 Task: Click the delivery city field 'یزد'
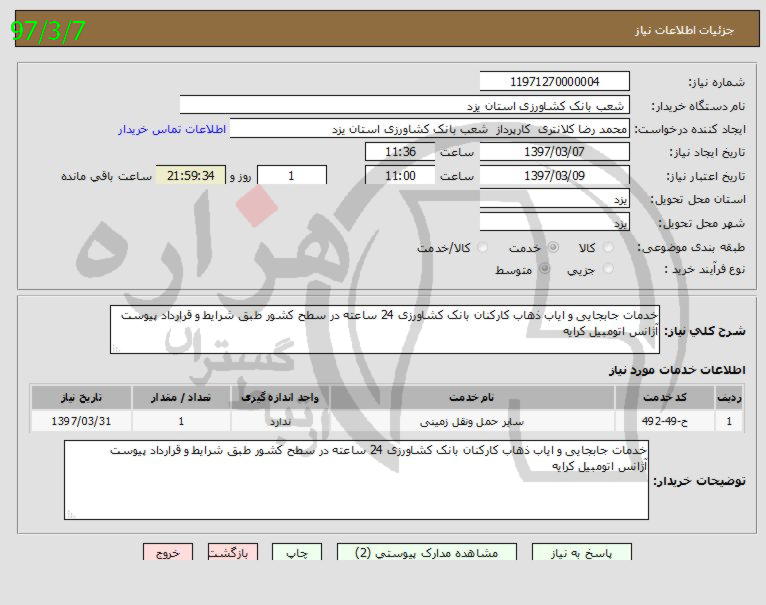click(554, 223)
